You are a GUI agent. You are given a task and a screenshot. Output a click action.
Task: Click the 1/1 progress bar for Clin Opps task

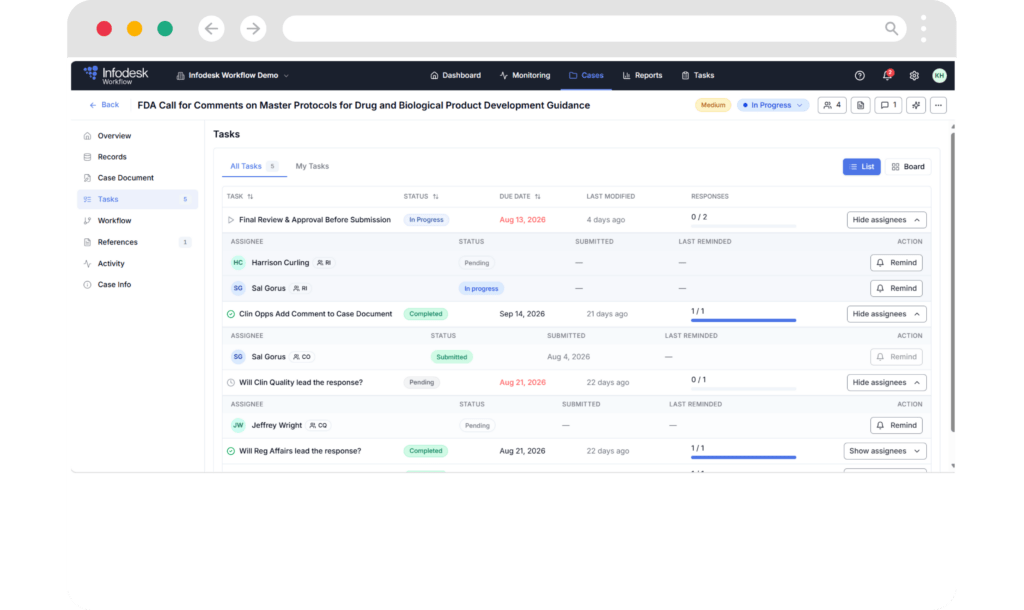pyautogui.click(x=743, y=320)
